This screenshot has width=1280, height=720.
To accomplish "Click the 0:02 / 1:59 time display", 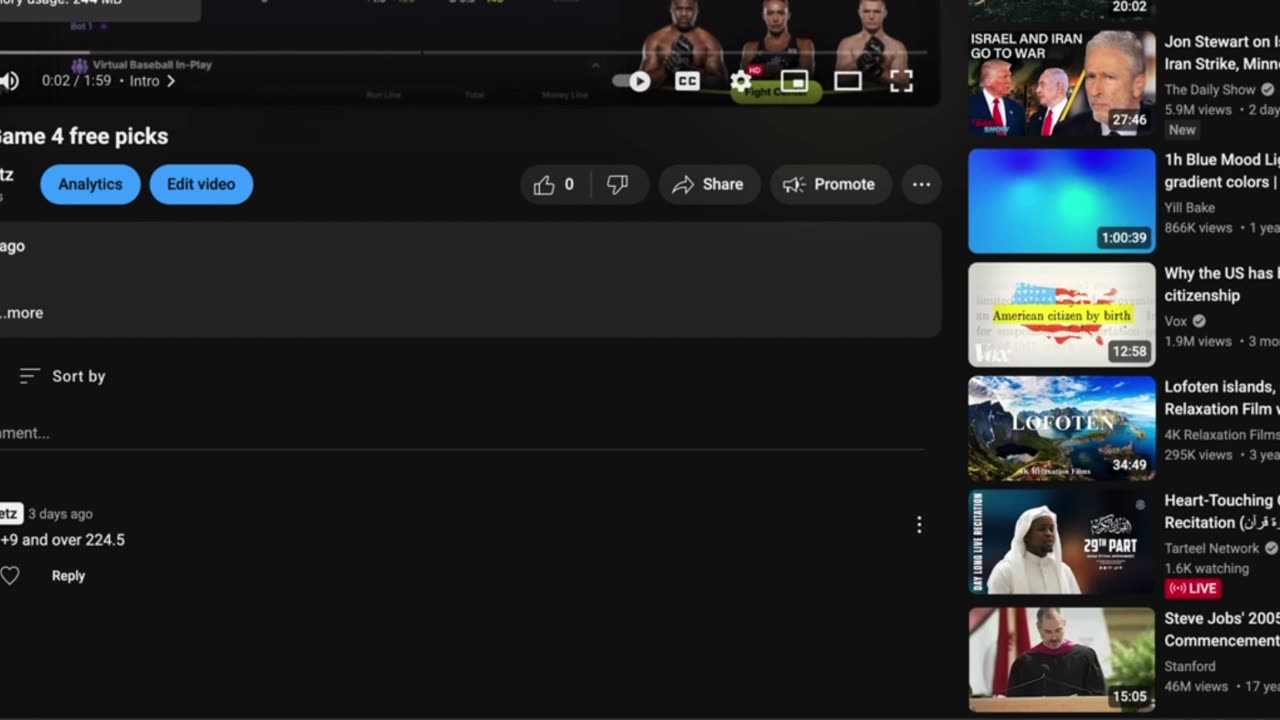I will (x=76, y=81).
